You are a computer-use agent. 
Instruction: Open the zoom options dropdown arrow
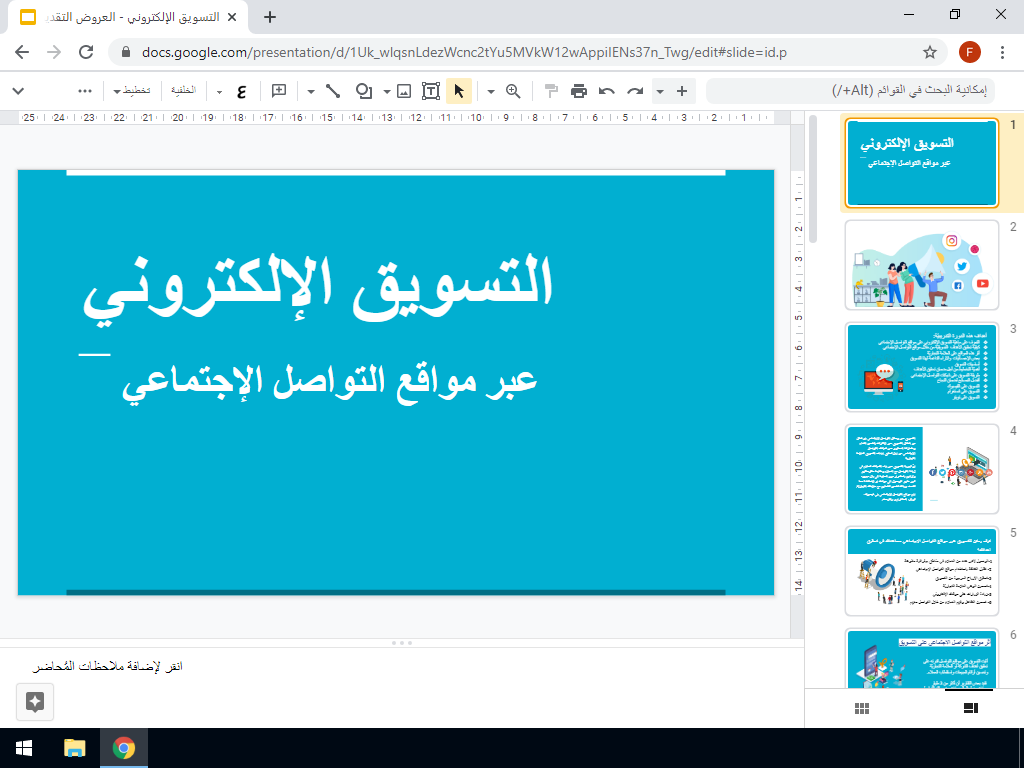(x=491, y=91)
